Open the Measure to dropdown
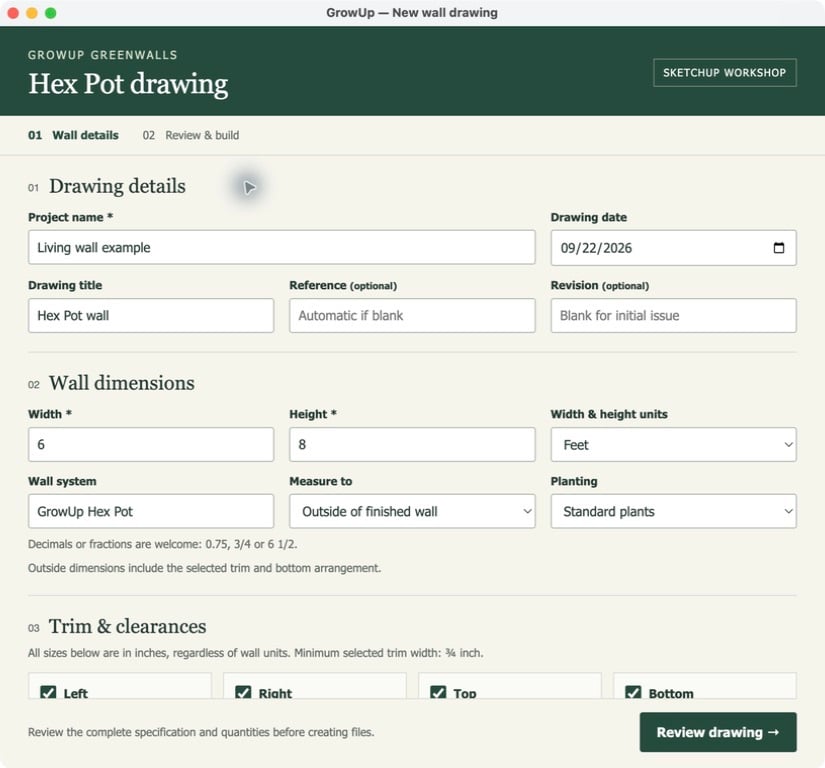 (x=412, y=511)
